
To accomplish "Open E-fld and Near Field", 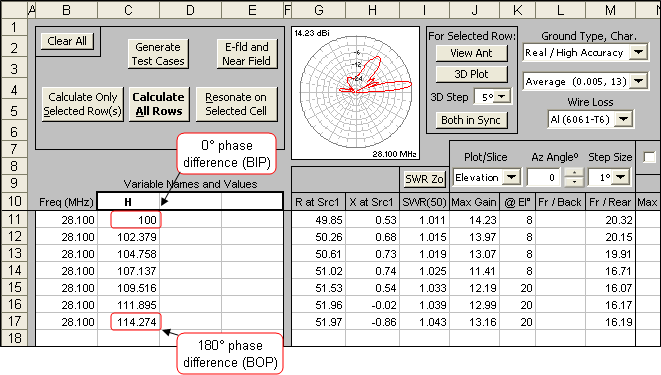I will tap(247, 54).
